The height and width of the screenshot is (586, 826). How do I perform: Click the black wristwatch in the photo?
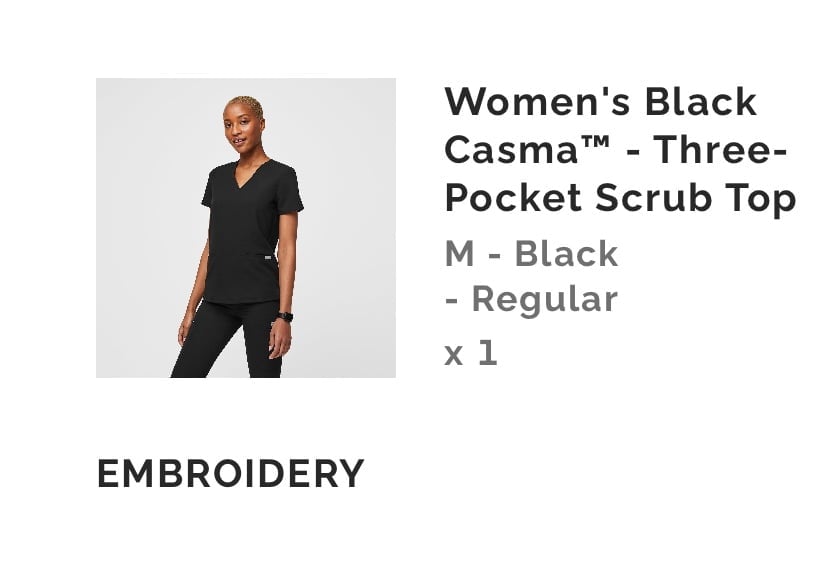point(285,317)
